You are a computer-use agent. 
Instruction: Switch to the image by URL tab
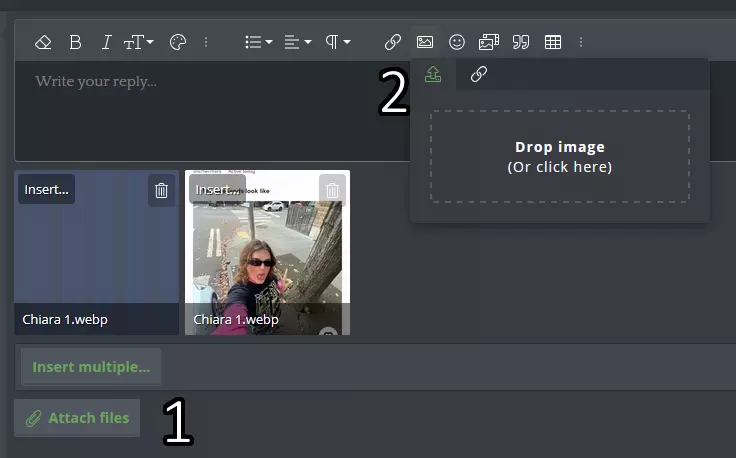pyautogui.click(x=479, y=74)
